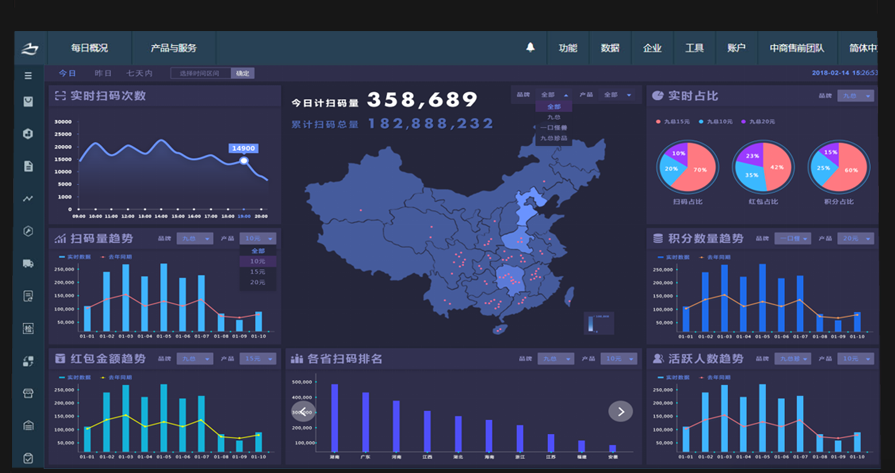Open the storefront shop sidebar icon
895x473 pixels.
coord(28,393)
